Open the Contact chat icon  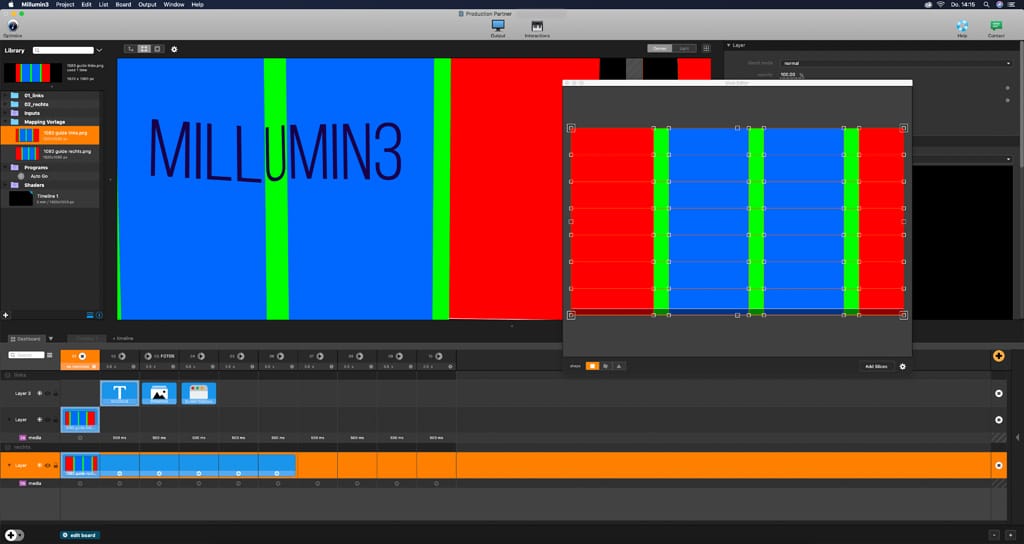click(996, 26)
